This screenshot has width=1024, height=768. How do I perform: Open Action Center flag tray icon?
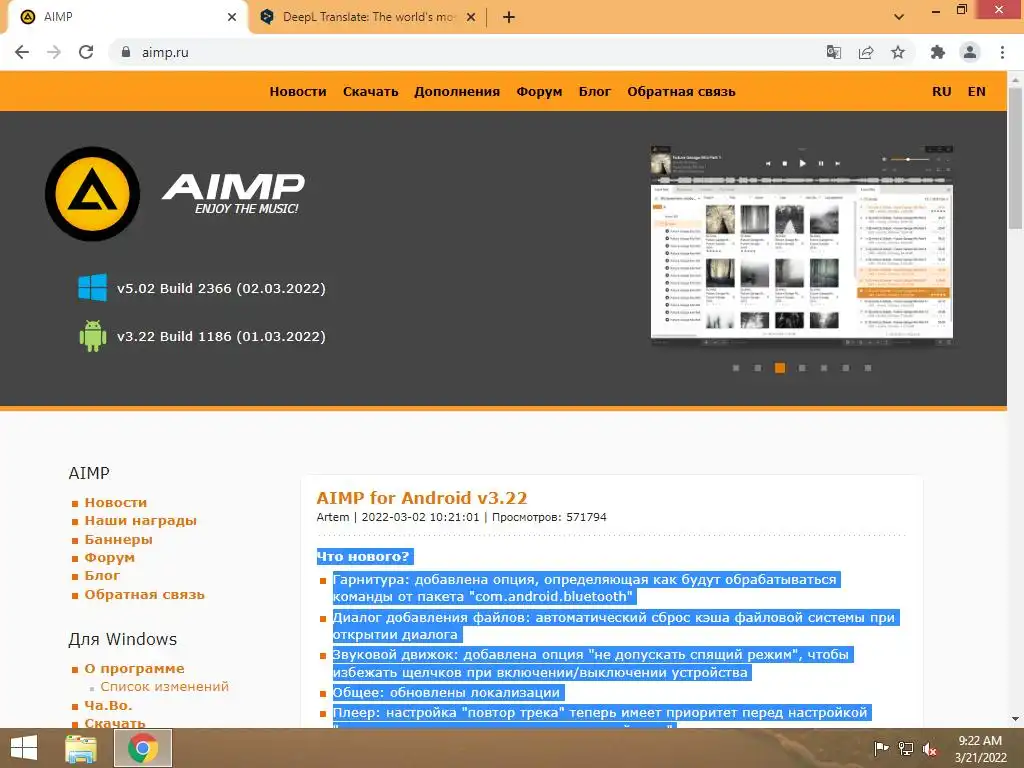881,748
